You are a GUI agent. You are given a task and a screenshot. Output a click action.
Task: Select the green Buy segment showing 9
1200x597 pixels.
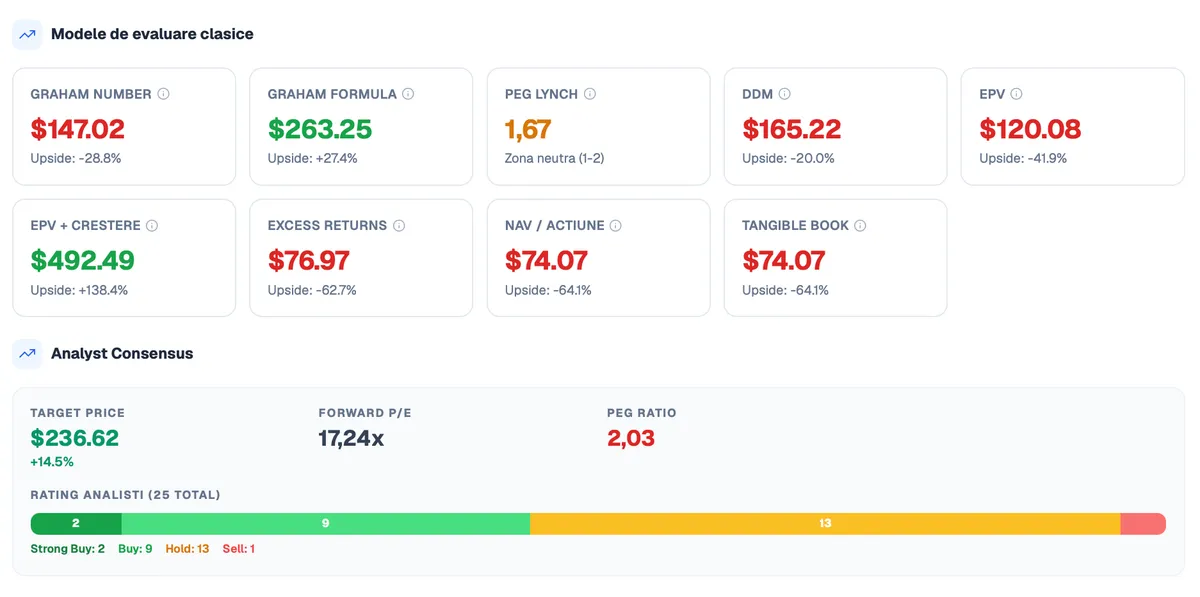tap(326, 523)
